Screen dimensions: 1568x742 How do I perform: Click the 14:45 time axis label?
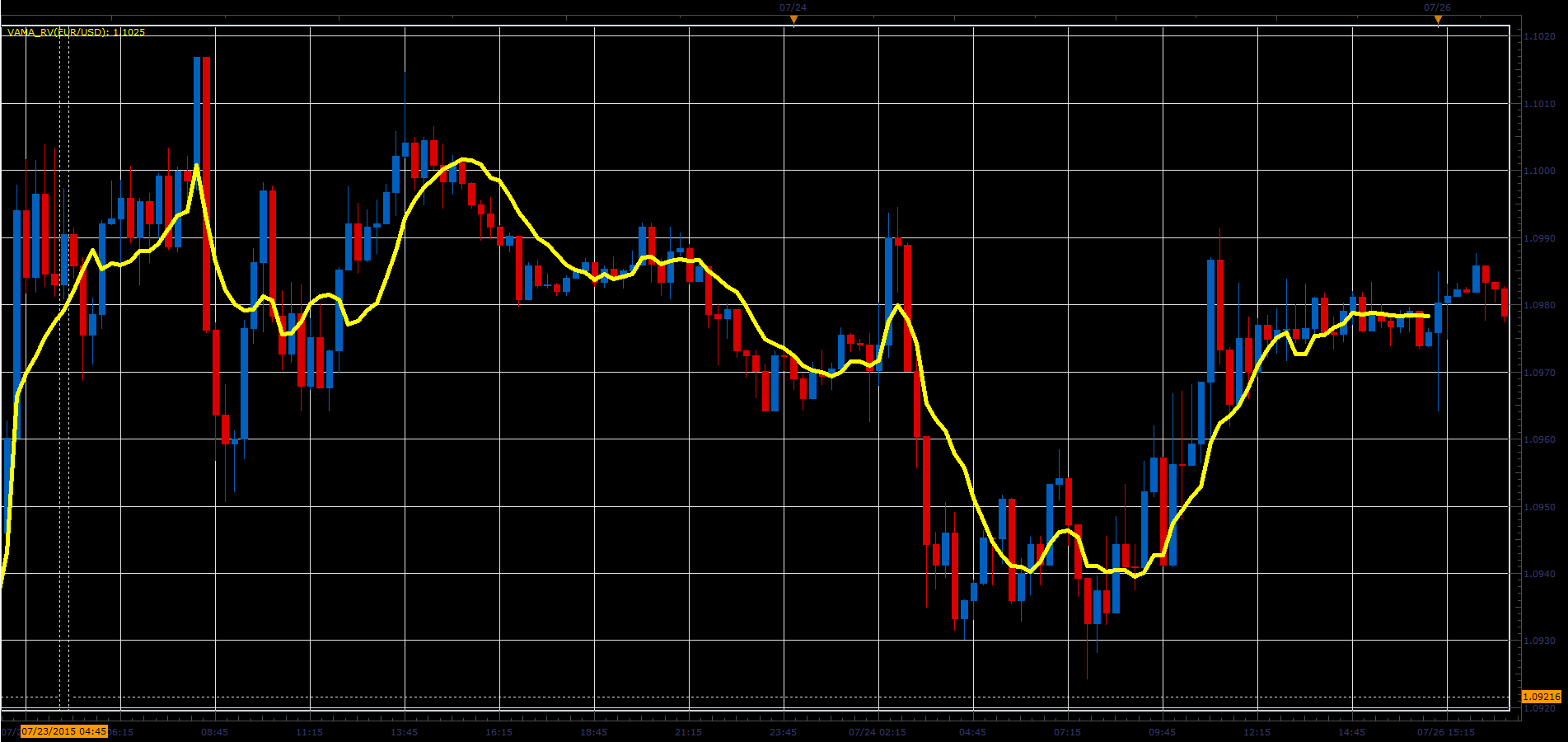[1351, 732]
